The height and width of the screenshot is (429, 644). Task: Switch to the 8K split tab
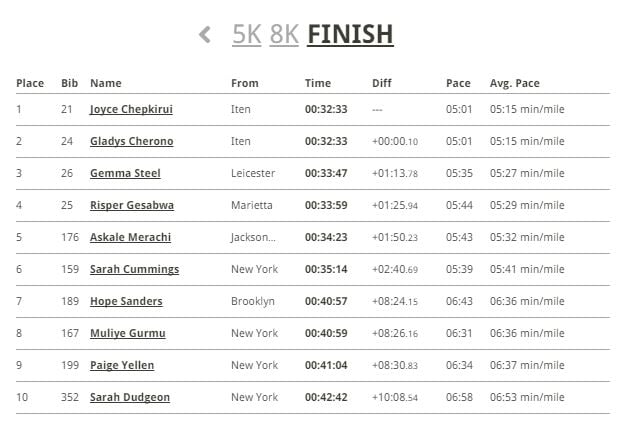click(284, 34)
